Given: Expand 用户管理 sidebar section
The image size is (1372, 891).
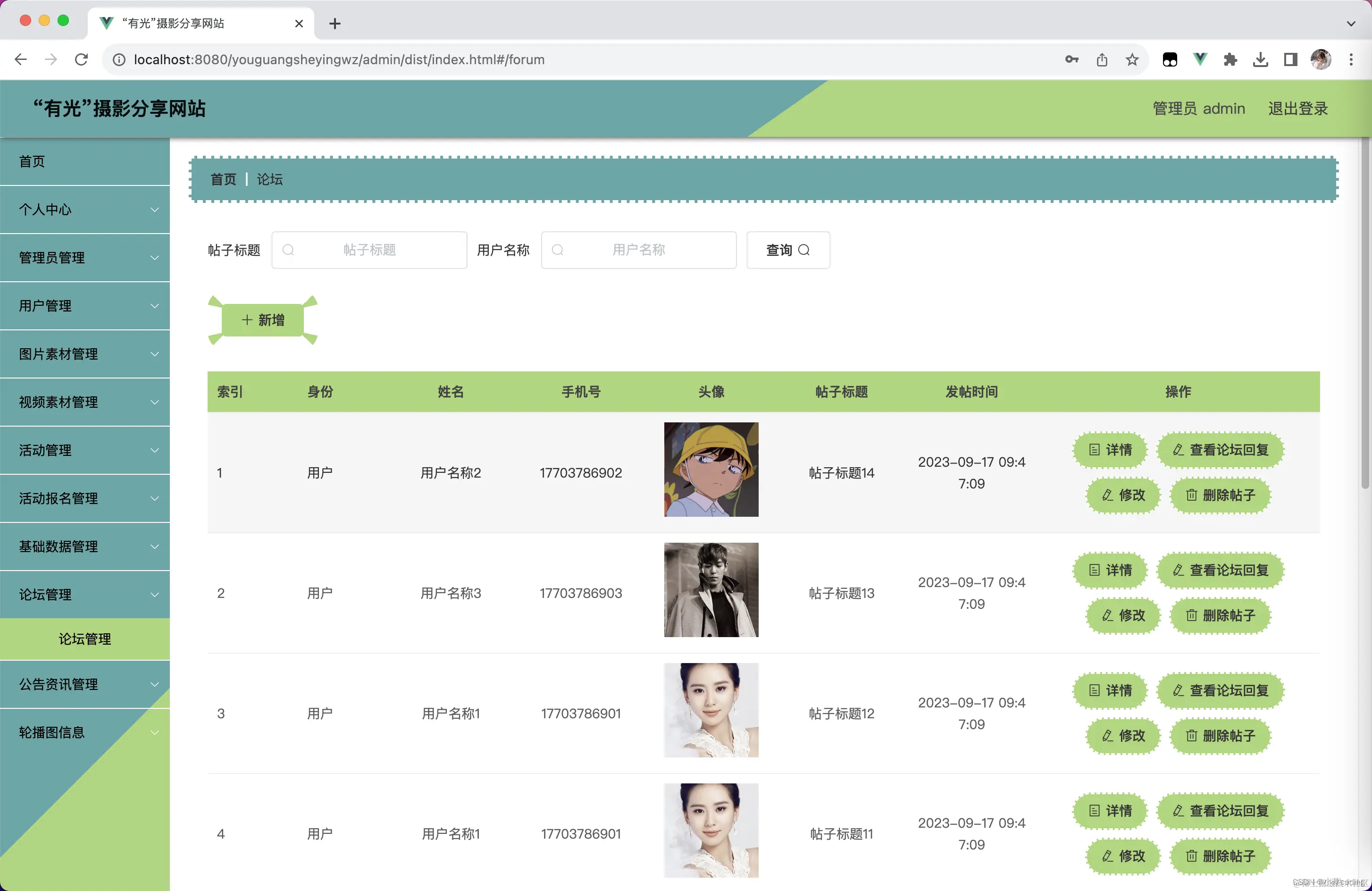Looking at the screenshot, I should (85, 306).
